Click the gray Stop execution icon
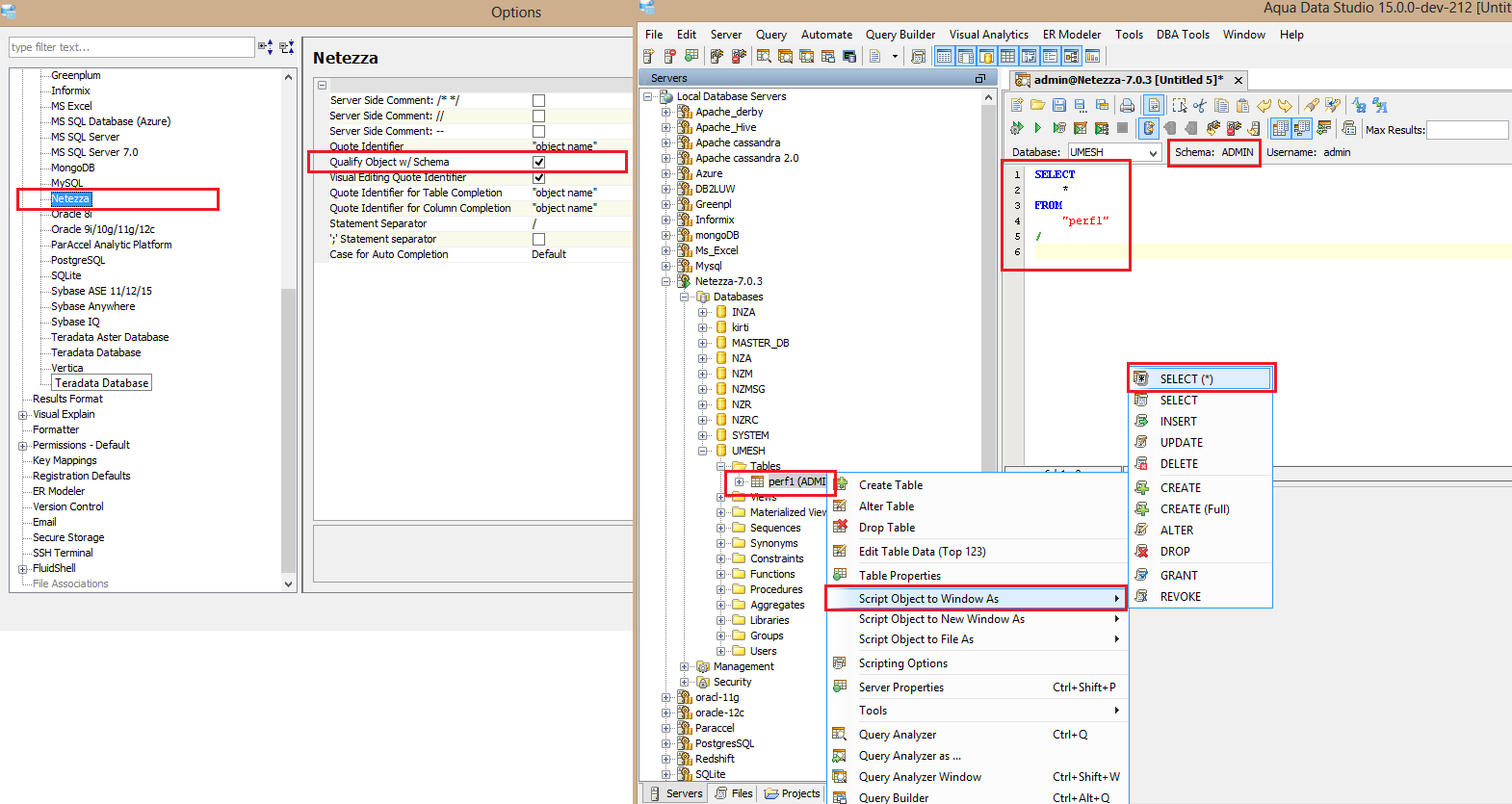 pos(1123,128)
